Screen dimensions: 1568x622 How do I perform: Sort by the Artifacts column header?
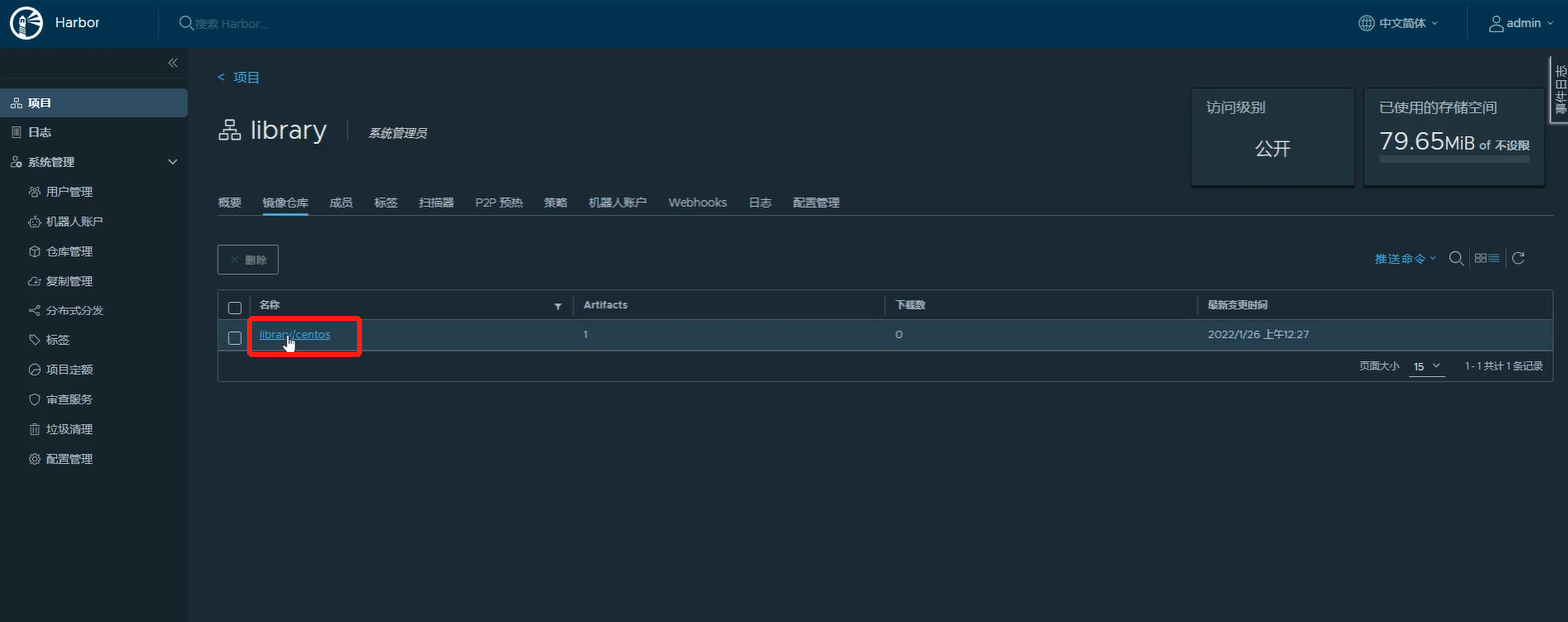tap(605, 305)
